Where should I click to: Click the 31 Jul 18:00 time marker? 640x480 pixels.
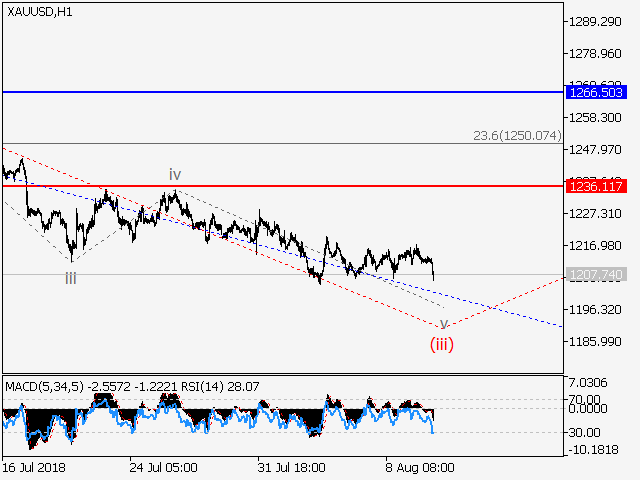[x=292, y=467]
